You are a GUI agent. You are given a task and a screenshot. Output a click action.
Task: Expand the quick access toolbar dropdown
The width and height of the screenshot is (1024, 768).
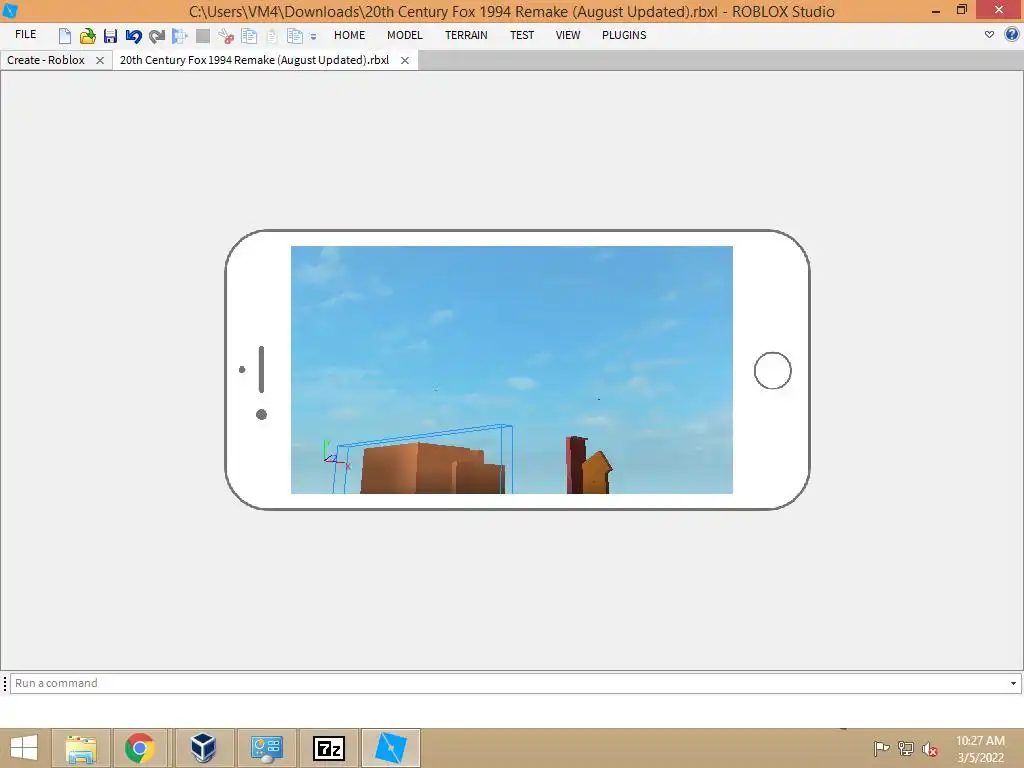point(313,37)
